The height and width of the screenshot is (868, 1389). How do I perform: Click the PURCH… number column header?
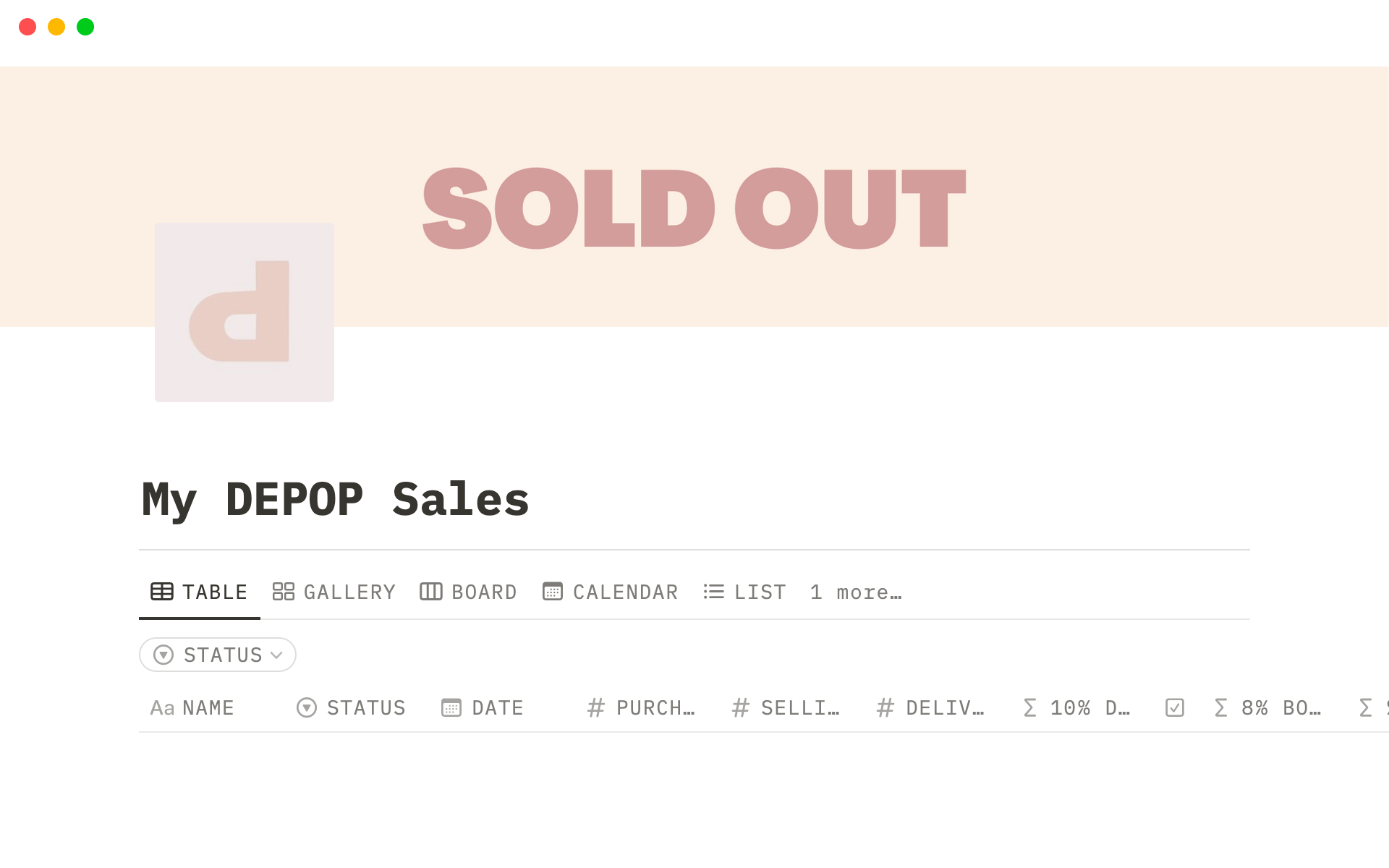click(655, 707)
